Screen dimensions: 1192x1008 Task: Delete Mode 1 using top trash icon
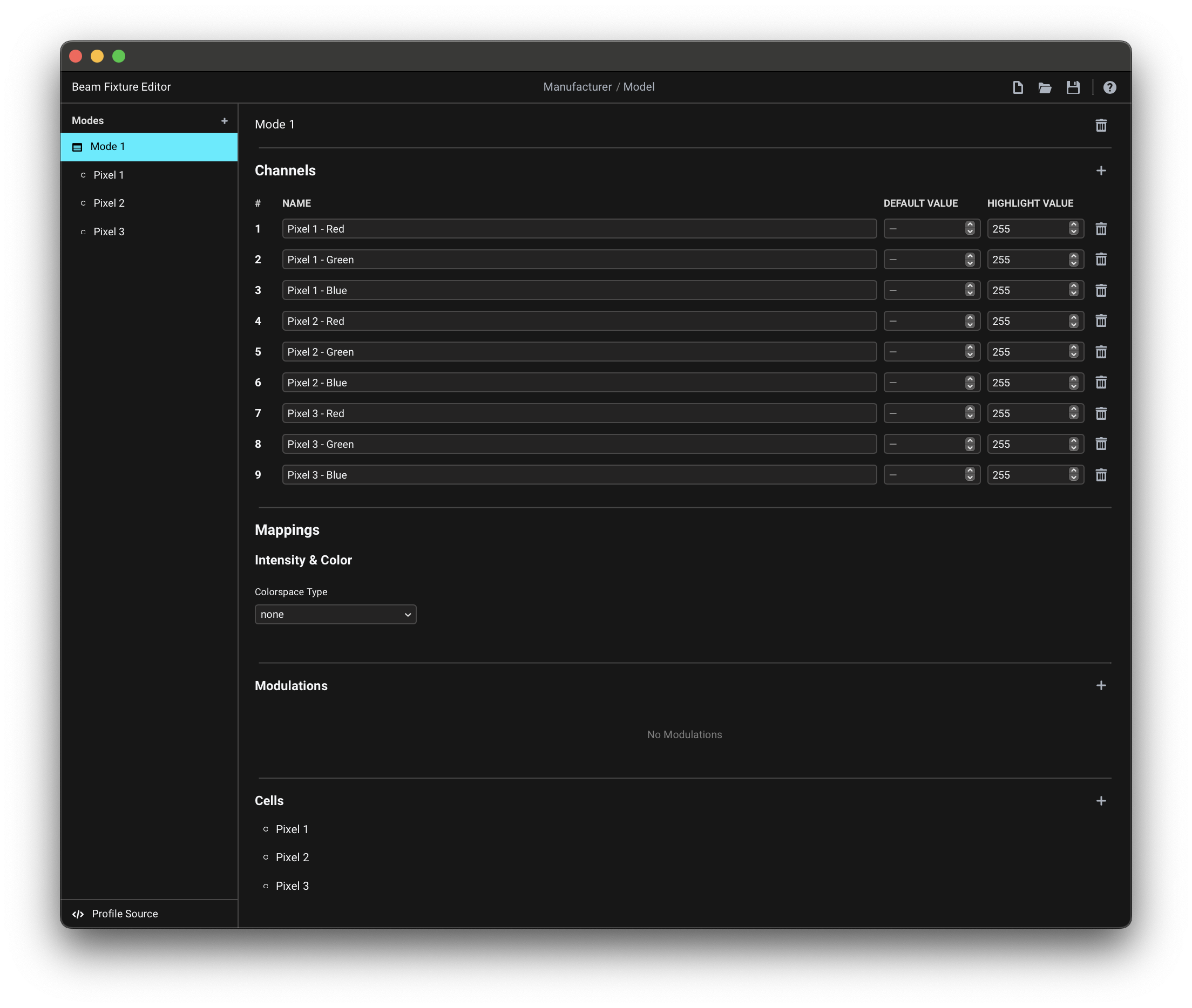[1101, 125]
